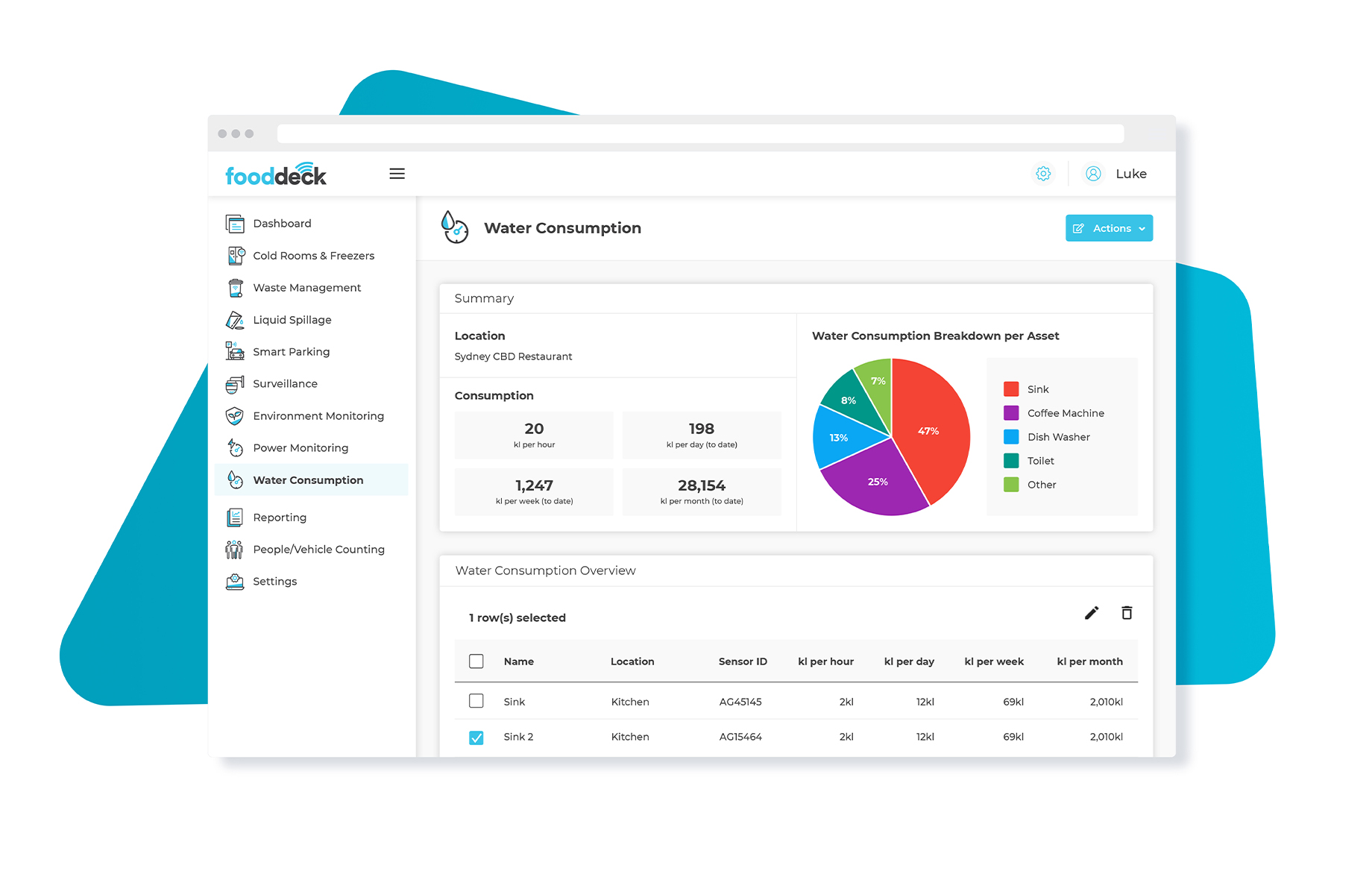This screenshot has height=871, width=1372.
Task: Open the Environment Monitoring icon
Action: [234, 415]
